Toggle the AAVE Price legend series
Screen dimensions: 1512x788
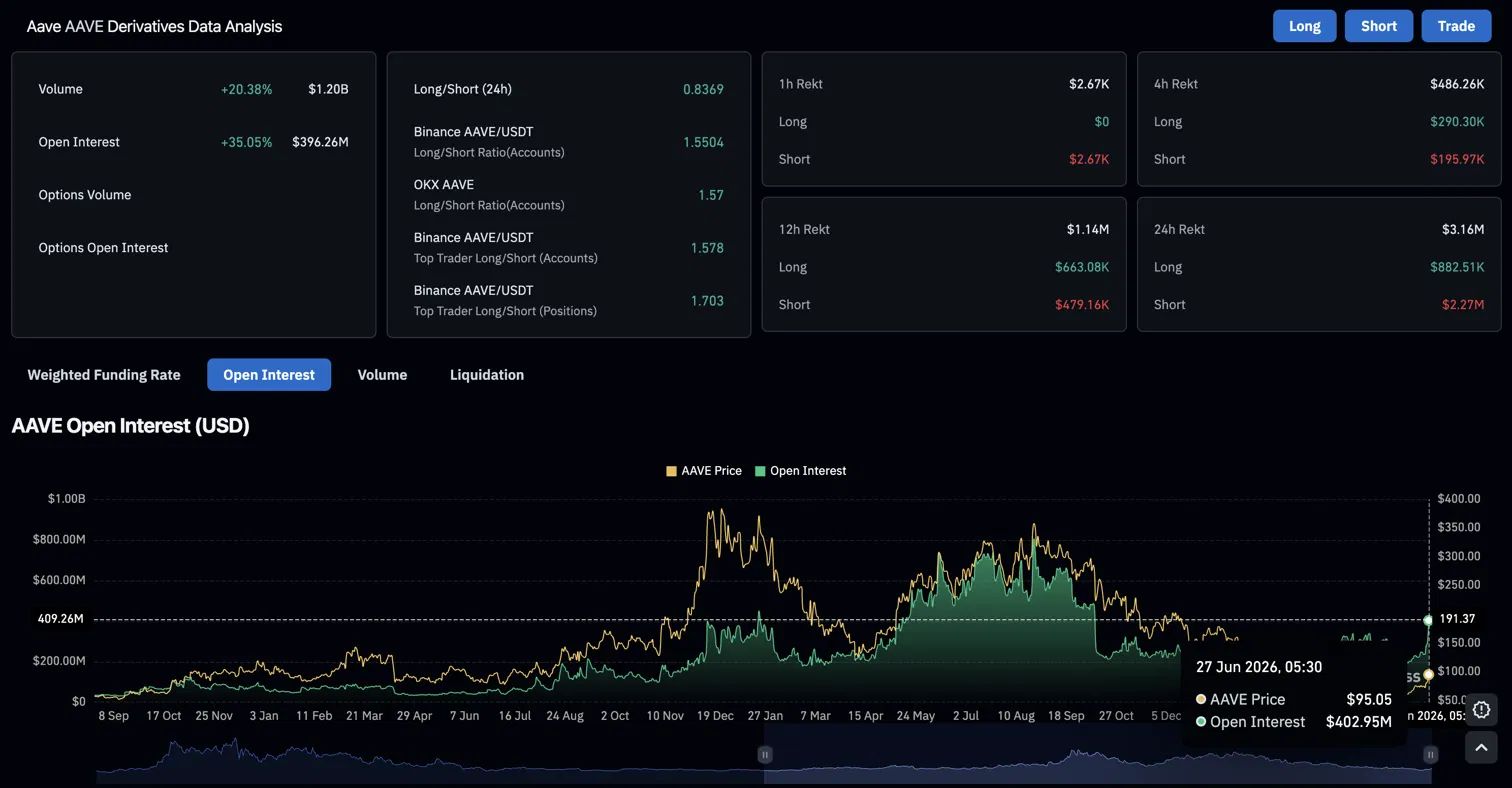click(x=704, y=471)
